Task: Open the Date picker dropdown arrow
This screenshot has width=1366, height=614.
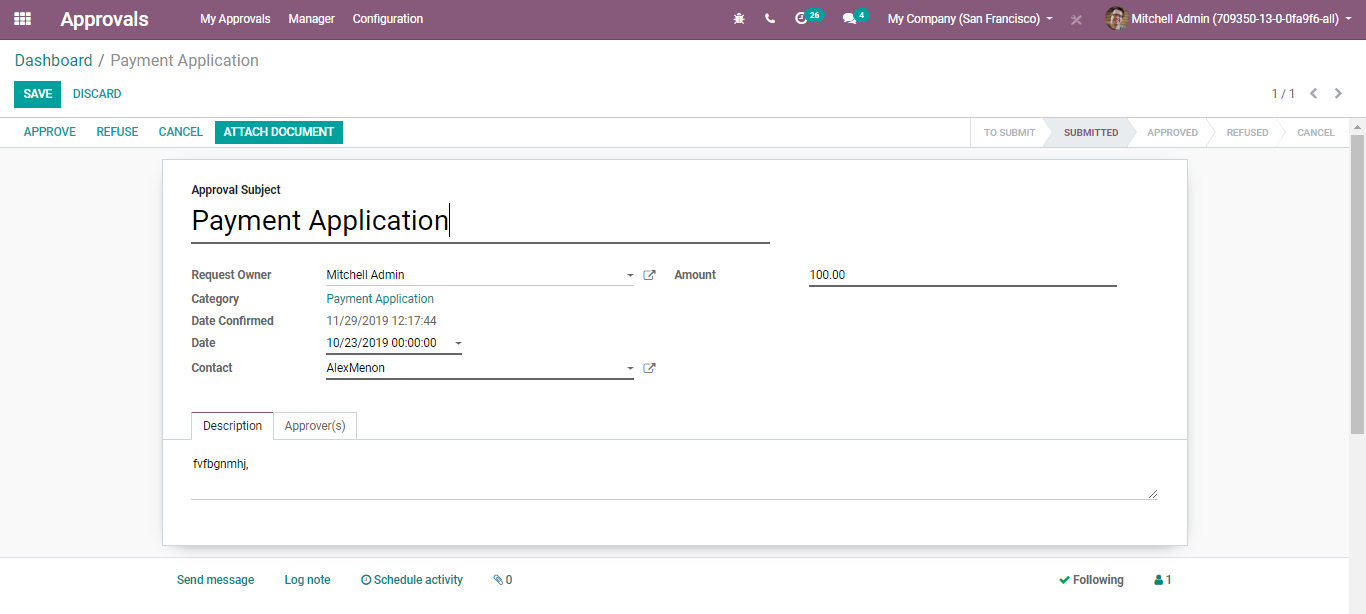Action: point(458,343)
